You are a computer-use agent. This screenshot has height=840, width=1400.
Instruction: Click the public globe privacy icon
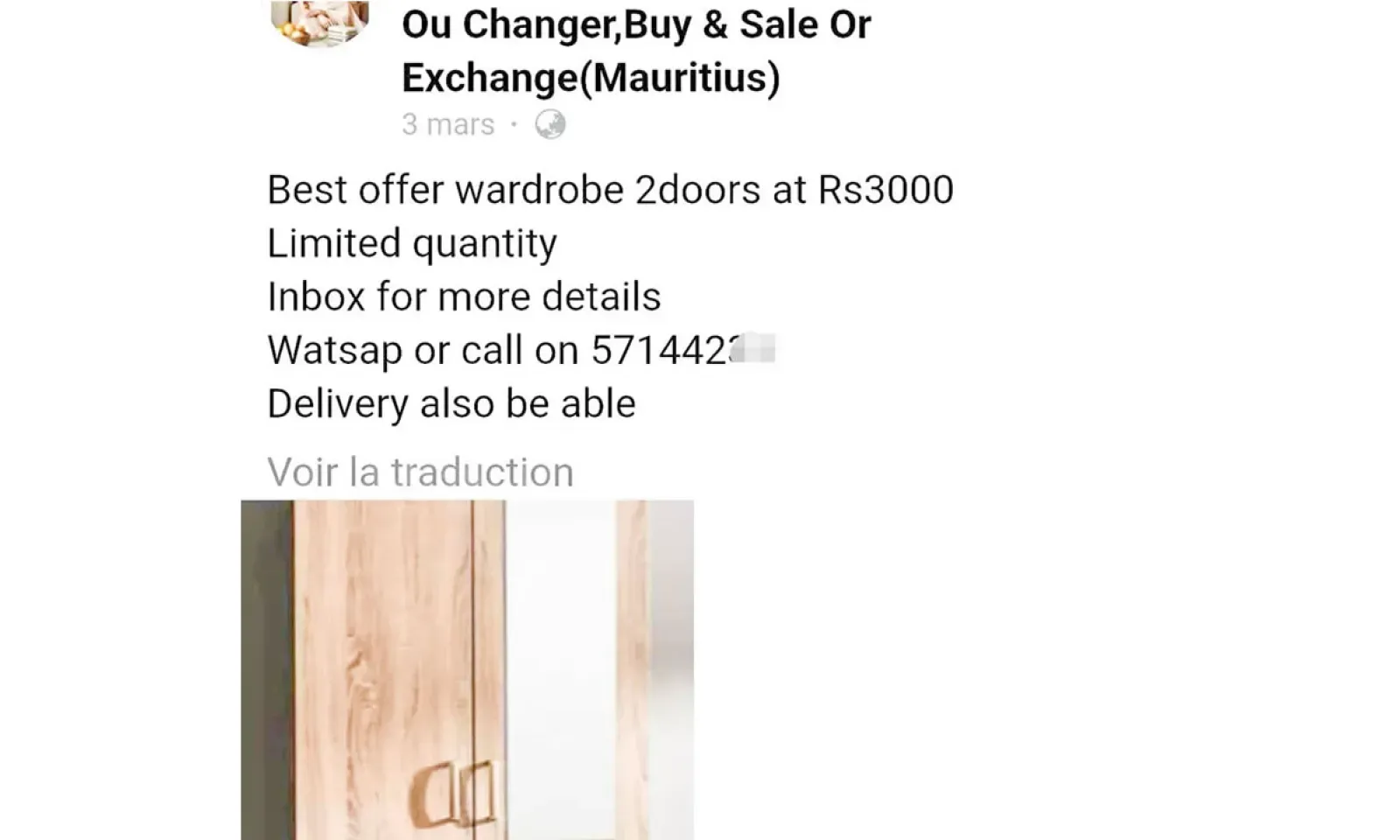(x=550, y=125)
